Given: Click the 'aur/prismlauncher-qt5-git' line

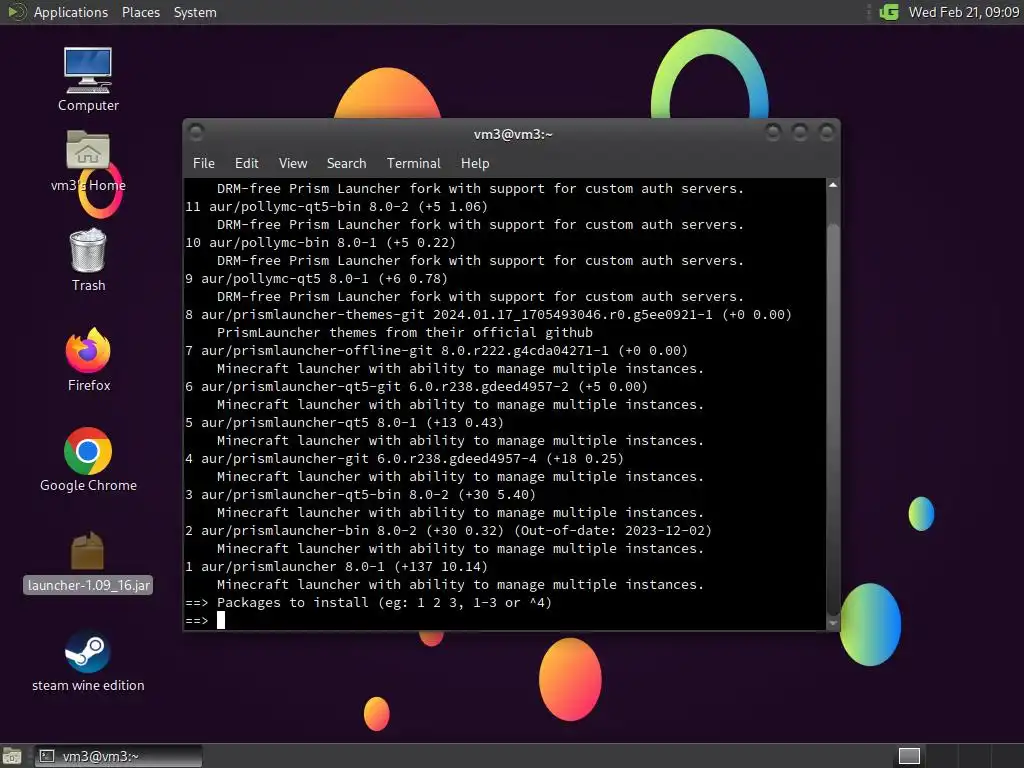Looking at the screenshot, I should [416, 387].
